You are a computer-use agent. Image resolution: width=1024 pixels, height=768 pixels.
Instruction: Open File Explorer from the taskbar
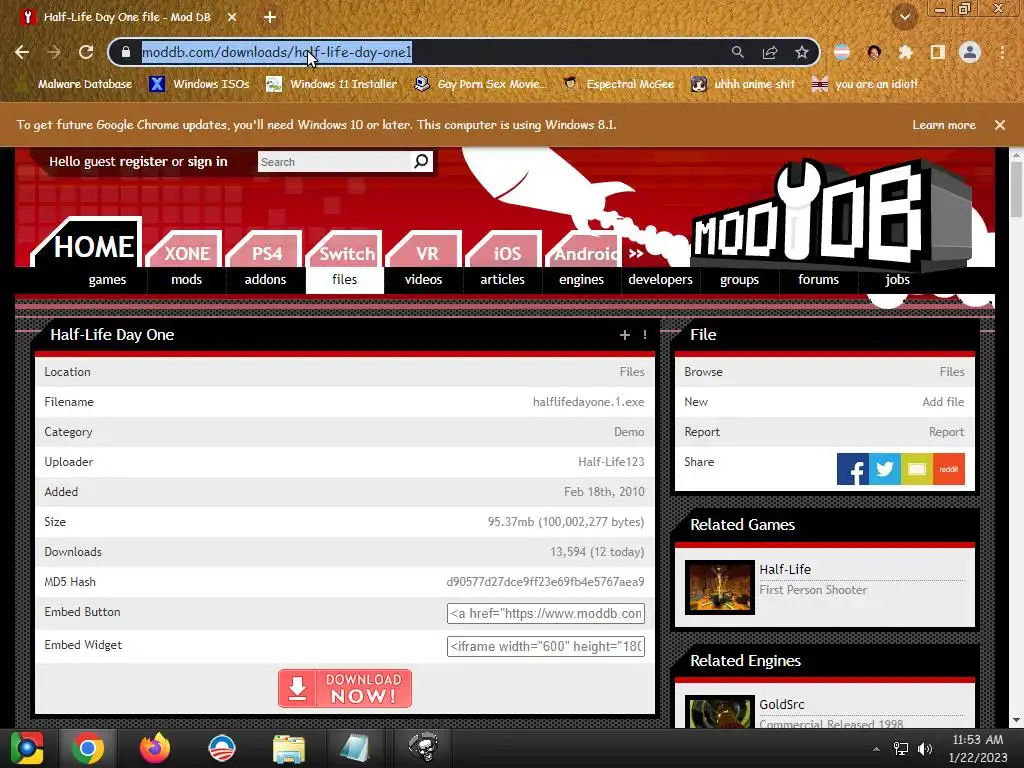tap(288, 748)
